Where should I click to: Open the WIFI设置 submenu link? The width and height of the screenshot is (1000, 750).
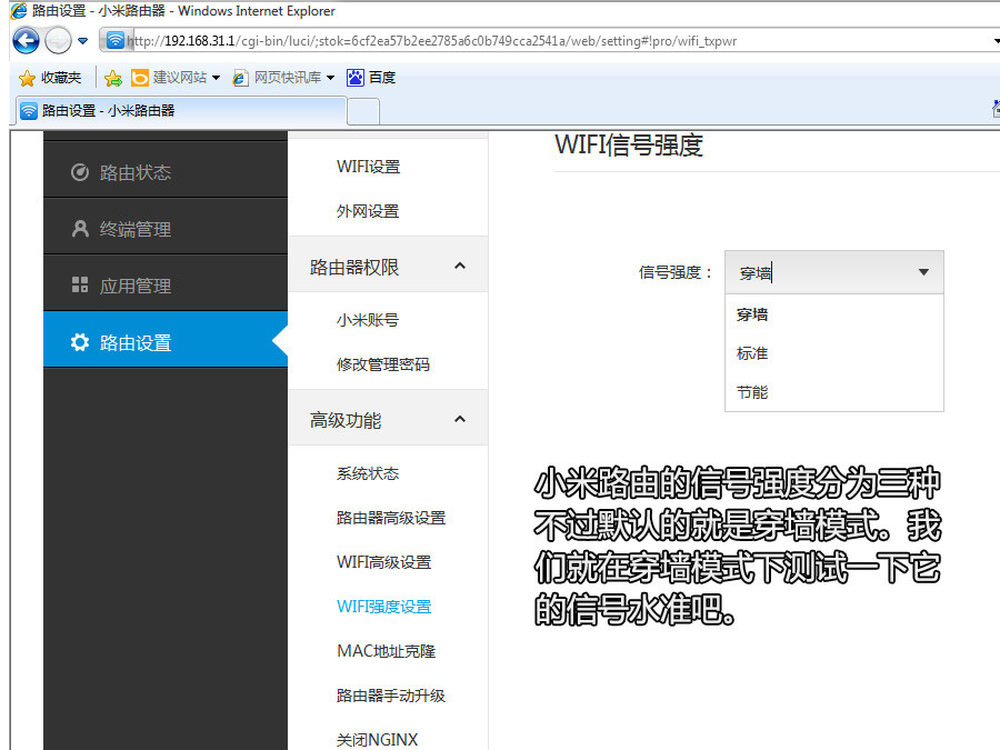369,167
